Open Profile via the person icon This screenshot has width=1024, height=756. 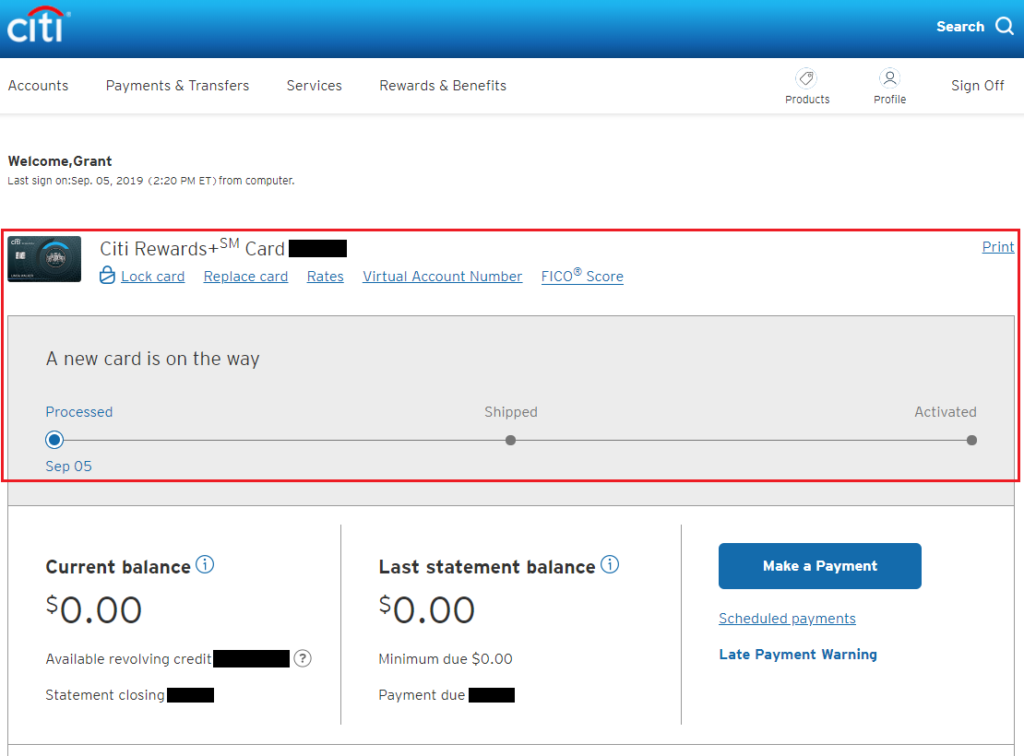[889, 77]
